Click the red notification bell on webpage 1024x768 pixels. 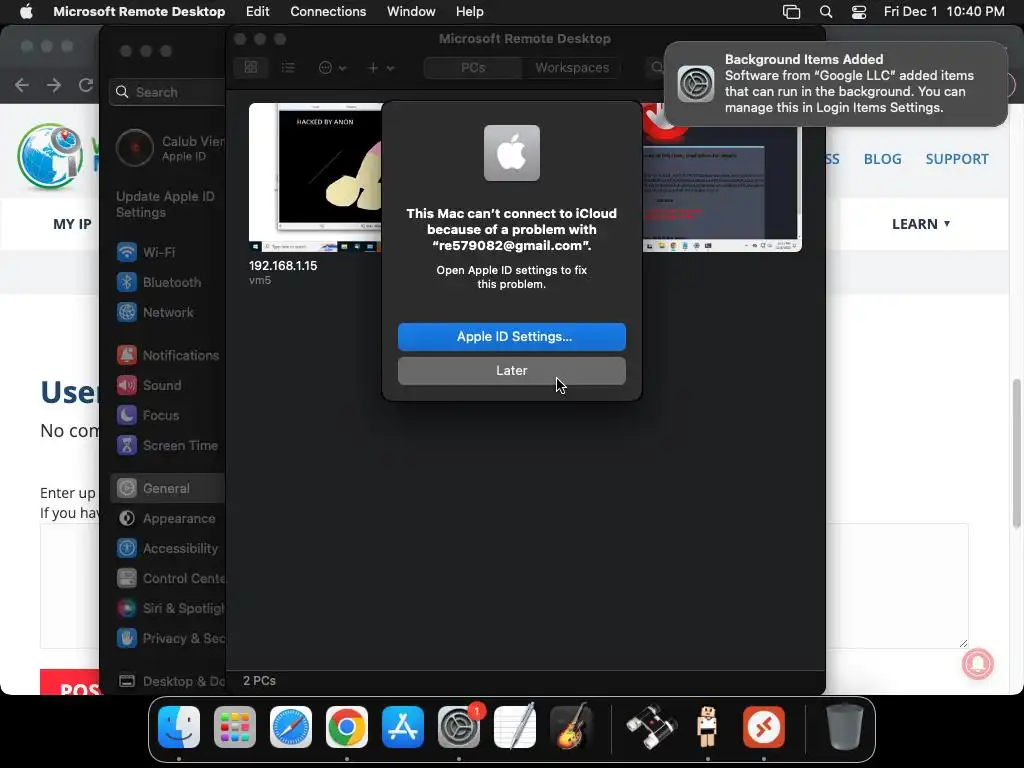(x=978, y=664)
